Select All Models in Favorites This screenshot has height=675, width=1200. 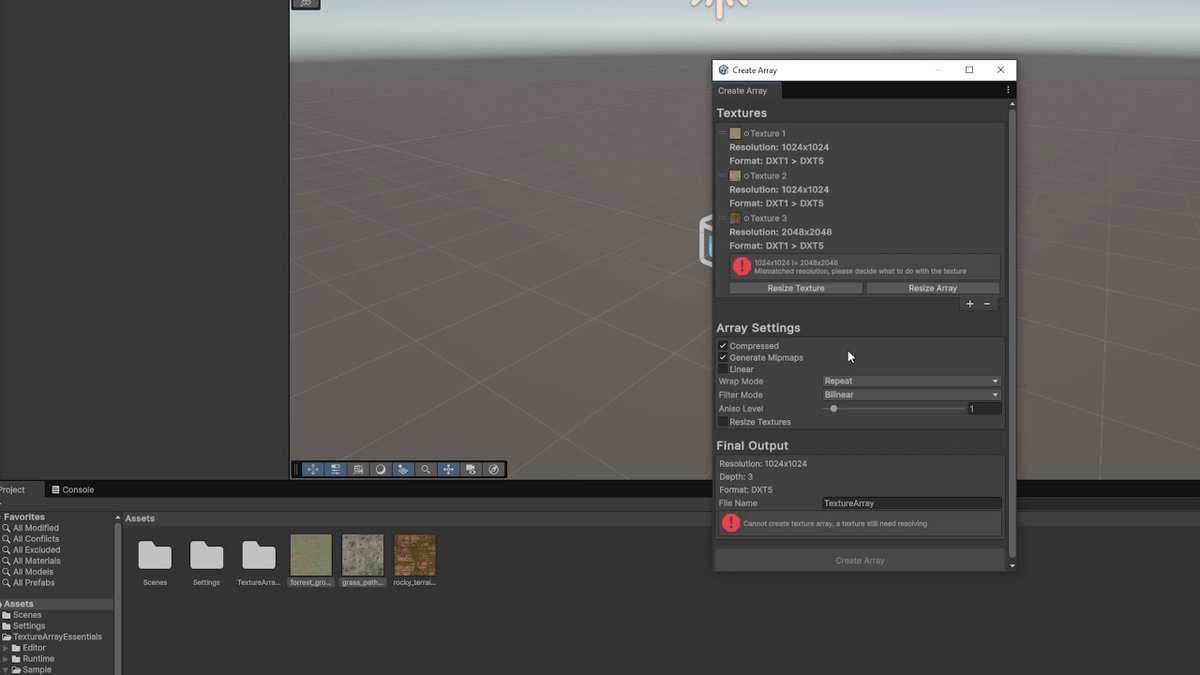click(34, 572)
